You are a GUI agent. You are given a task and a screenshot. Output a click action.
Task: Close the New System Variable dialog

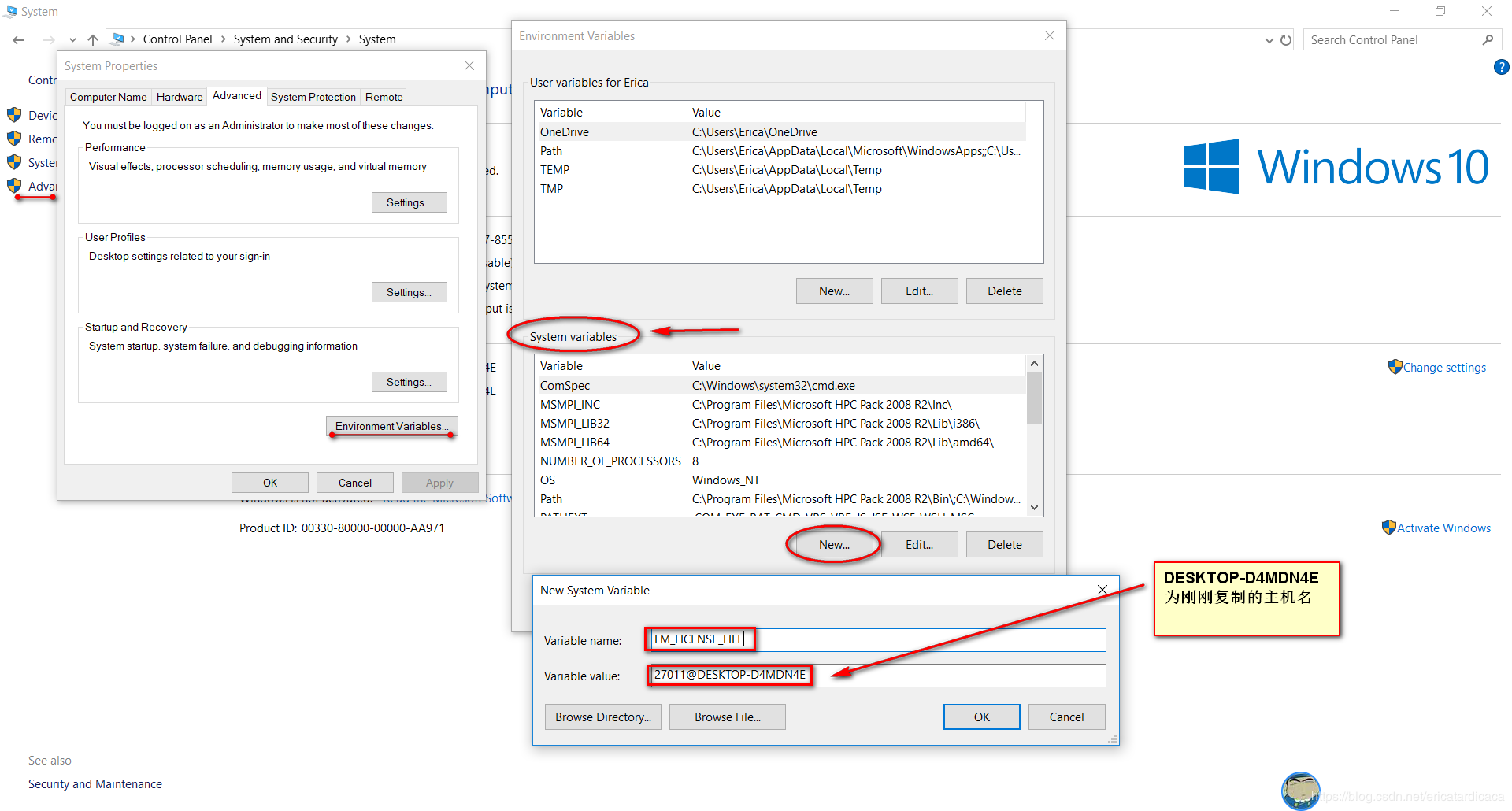click(1102, 590)
